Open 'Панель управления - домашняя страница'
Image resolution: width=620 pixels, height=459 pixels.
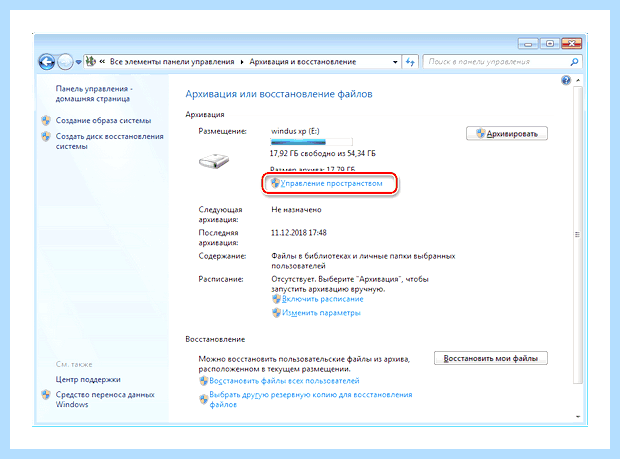(94, 94)
